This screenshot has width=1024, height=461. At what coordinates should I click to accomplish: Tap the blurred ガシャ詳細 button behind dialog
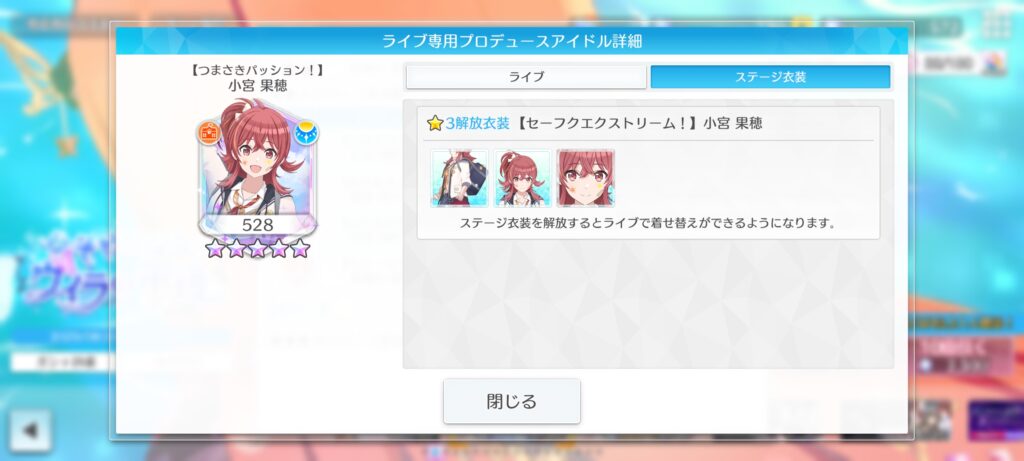(61, 362)
